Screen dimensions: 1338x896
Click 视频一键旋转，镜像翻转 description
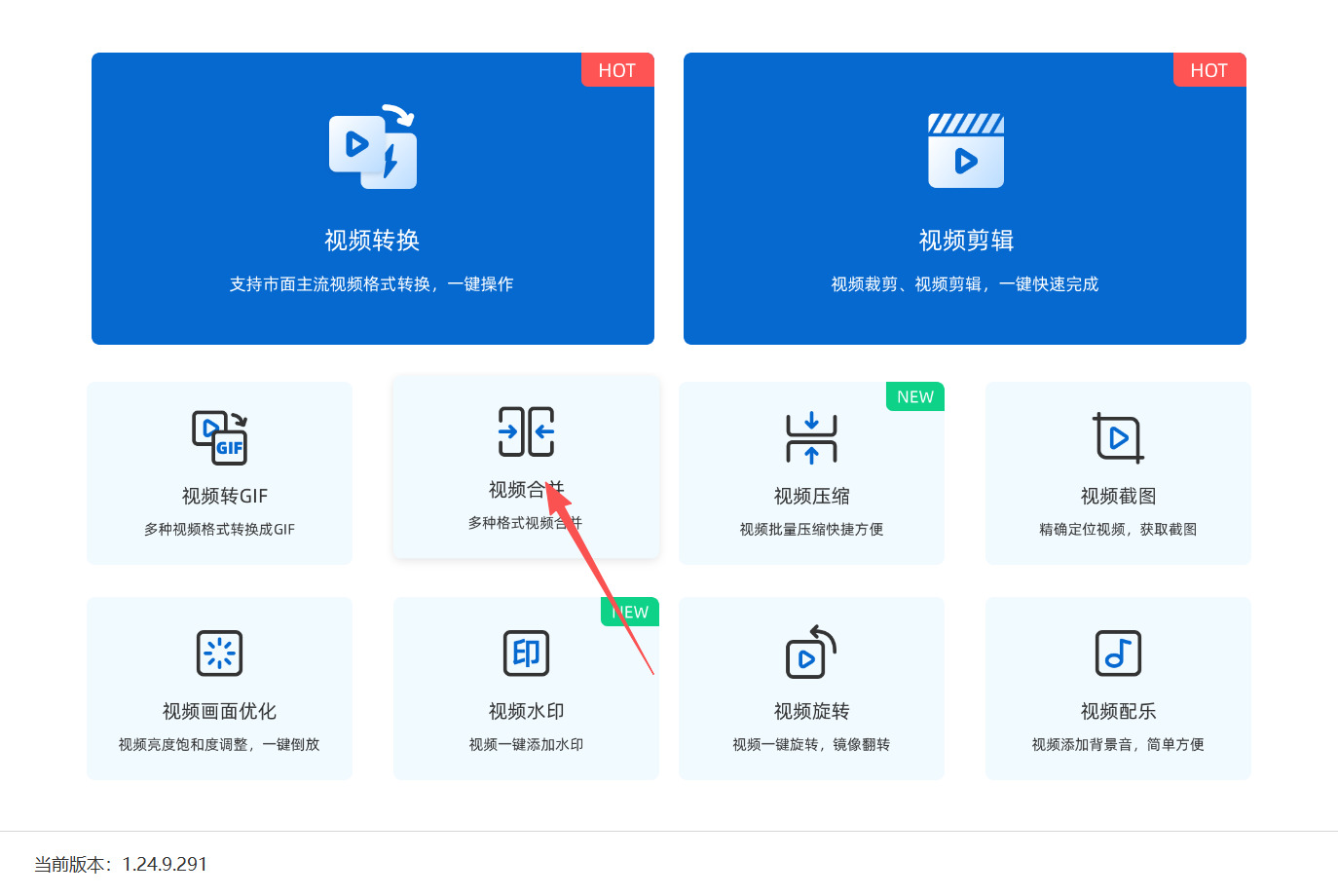pos(812,744)
